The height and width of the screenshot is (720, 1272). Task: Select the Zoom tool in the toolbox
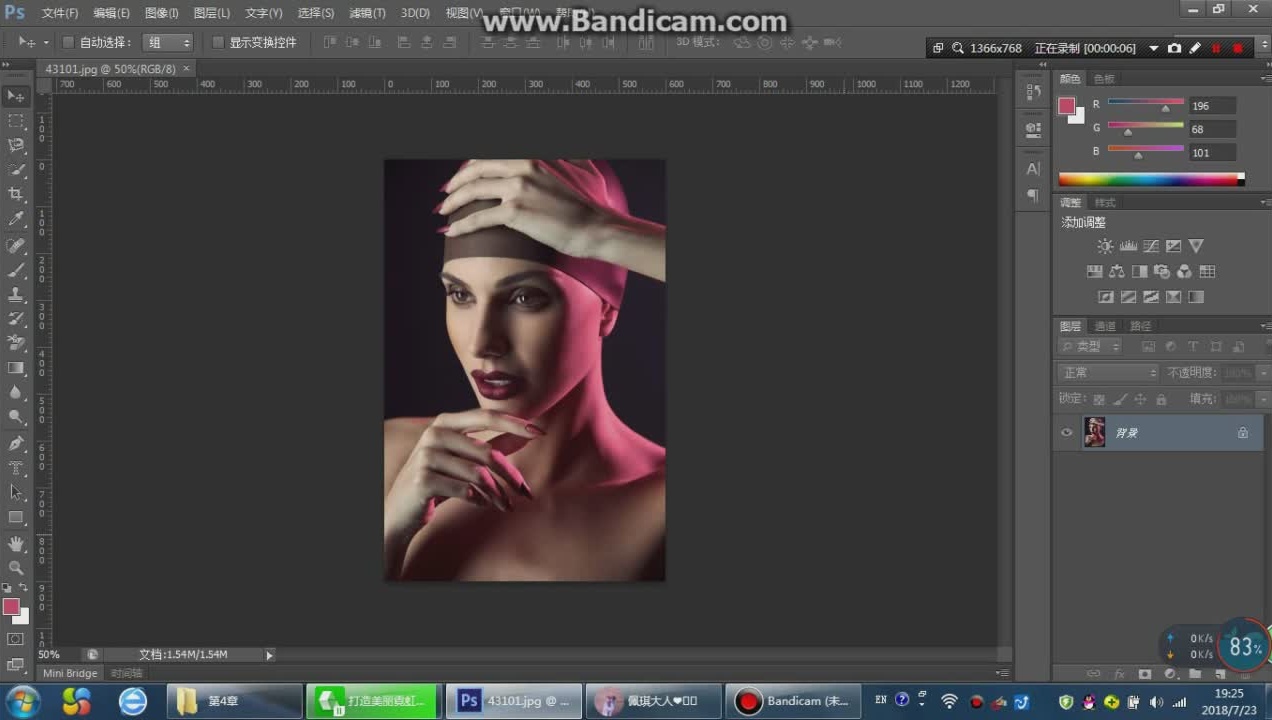[x=16, y=567]
